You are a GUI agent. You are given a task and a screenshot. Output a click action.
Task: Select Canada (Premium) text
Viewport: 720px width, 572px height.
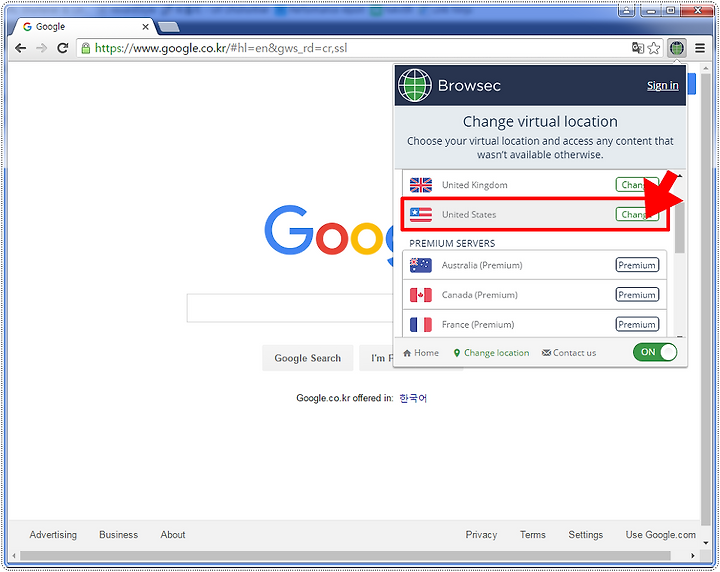[479, 295]
